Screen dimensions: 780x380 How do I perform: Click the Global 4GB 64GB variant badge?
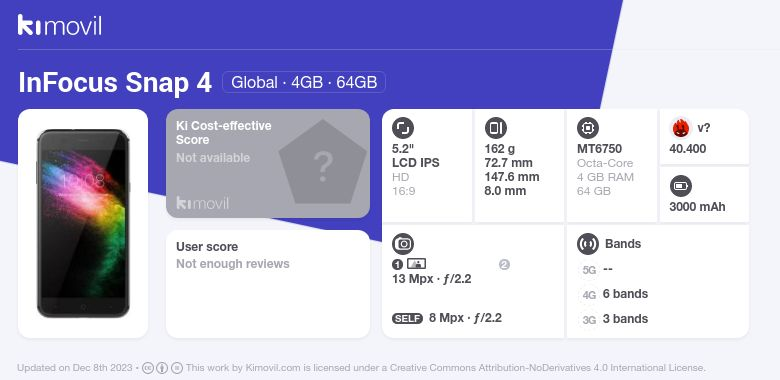pyautogui.click(x=304, y=82)
